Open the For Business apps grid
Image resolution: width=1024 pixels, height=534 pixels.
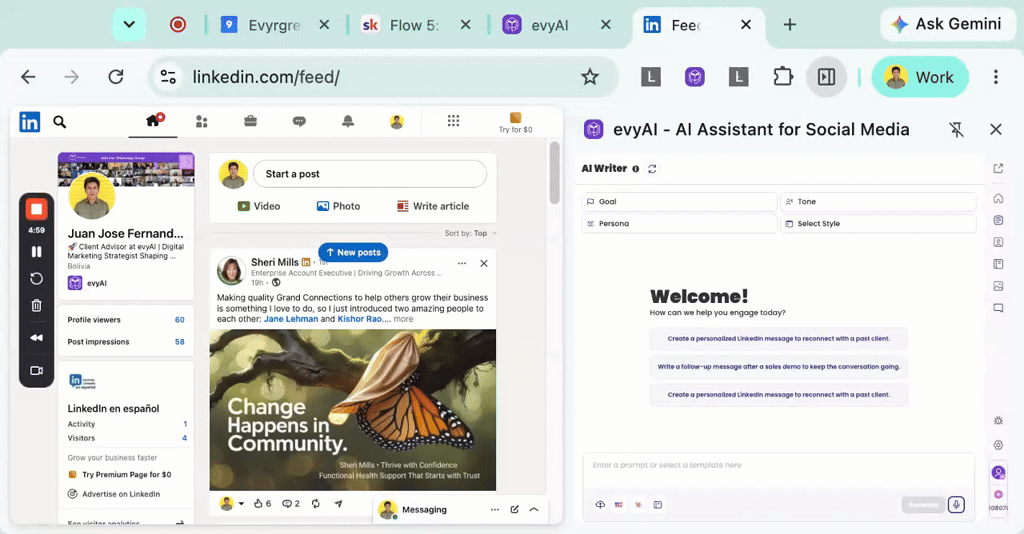[x=453, y=121]
